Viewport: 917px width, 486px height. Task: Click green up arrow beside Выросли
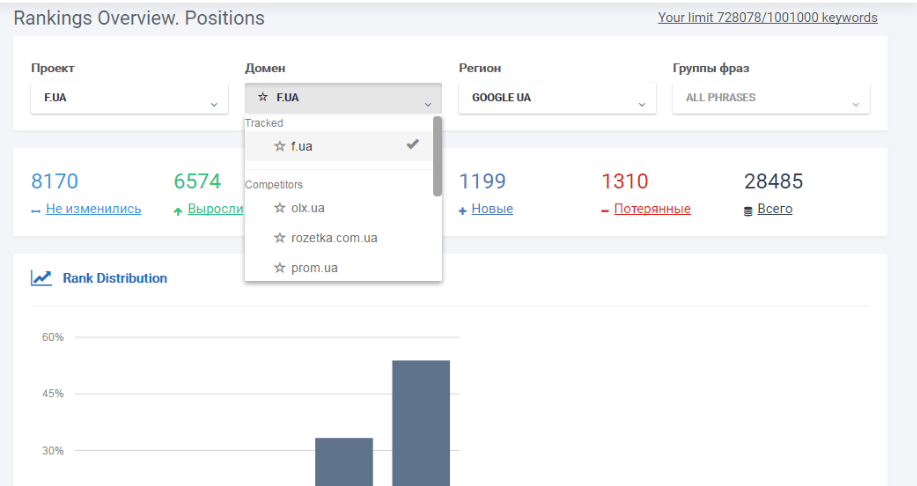click(x=178, y=211)
